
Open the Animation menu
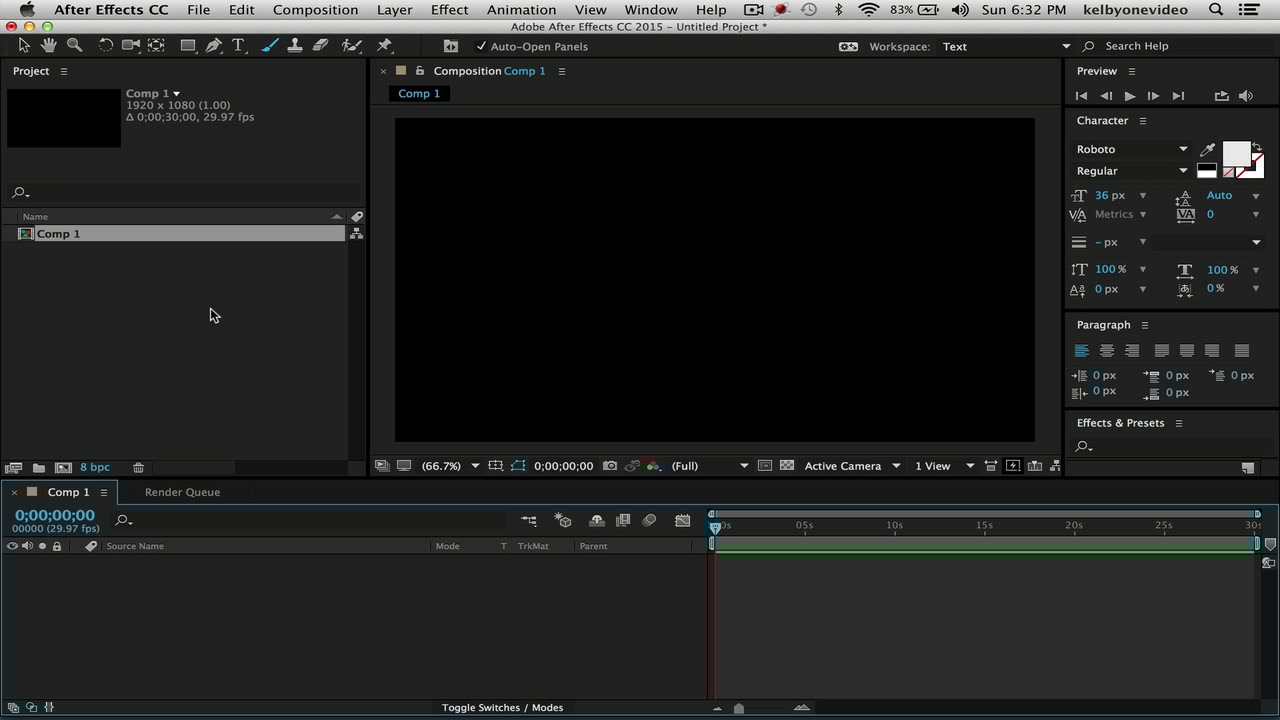[x=521, y=10]
